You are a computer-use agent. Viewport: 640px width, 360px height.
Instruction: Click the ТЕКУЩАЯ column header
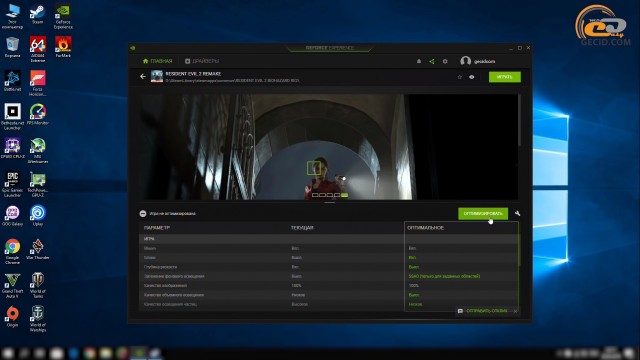click(302, 228)
